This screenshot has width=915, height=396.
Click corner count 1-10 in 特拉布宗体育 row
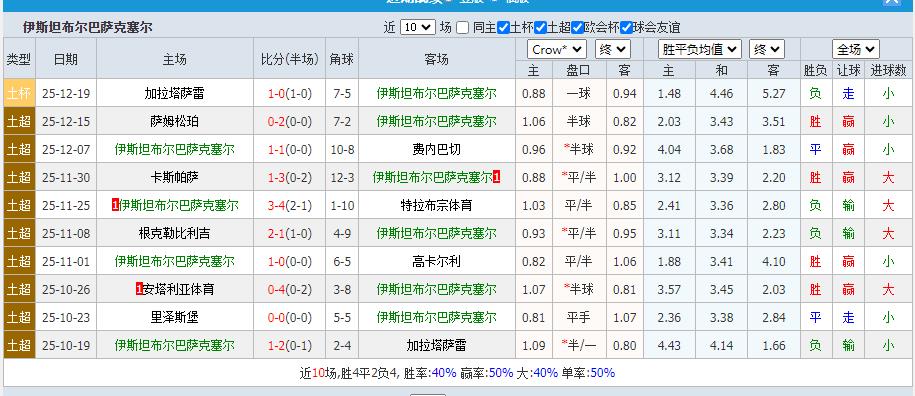342,205
